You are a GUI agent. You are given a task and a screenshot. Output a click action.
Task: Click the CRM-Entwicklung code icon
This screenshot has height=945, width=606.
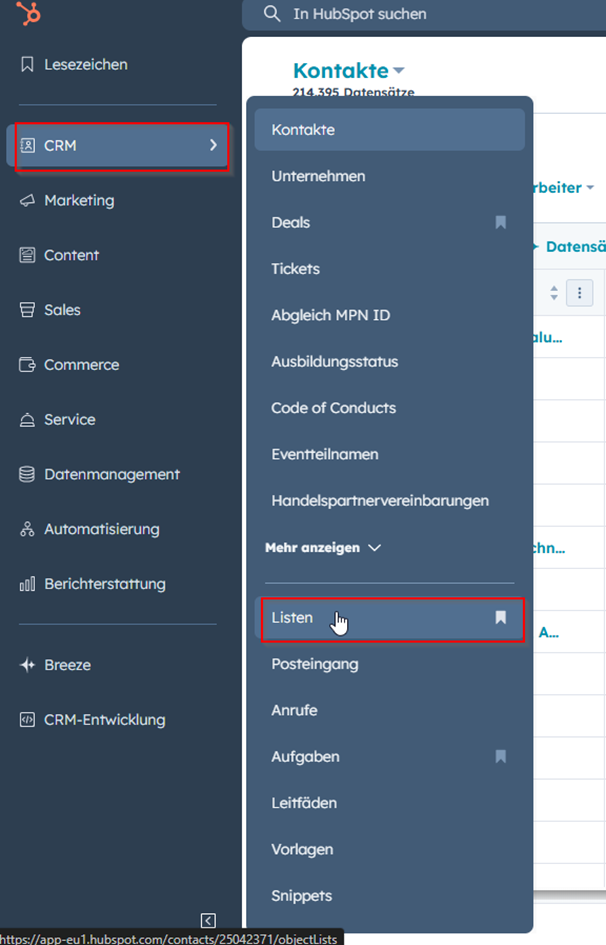pyautogui.click(x=27, y=720)
